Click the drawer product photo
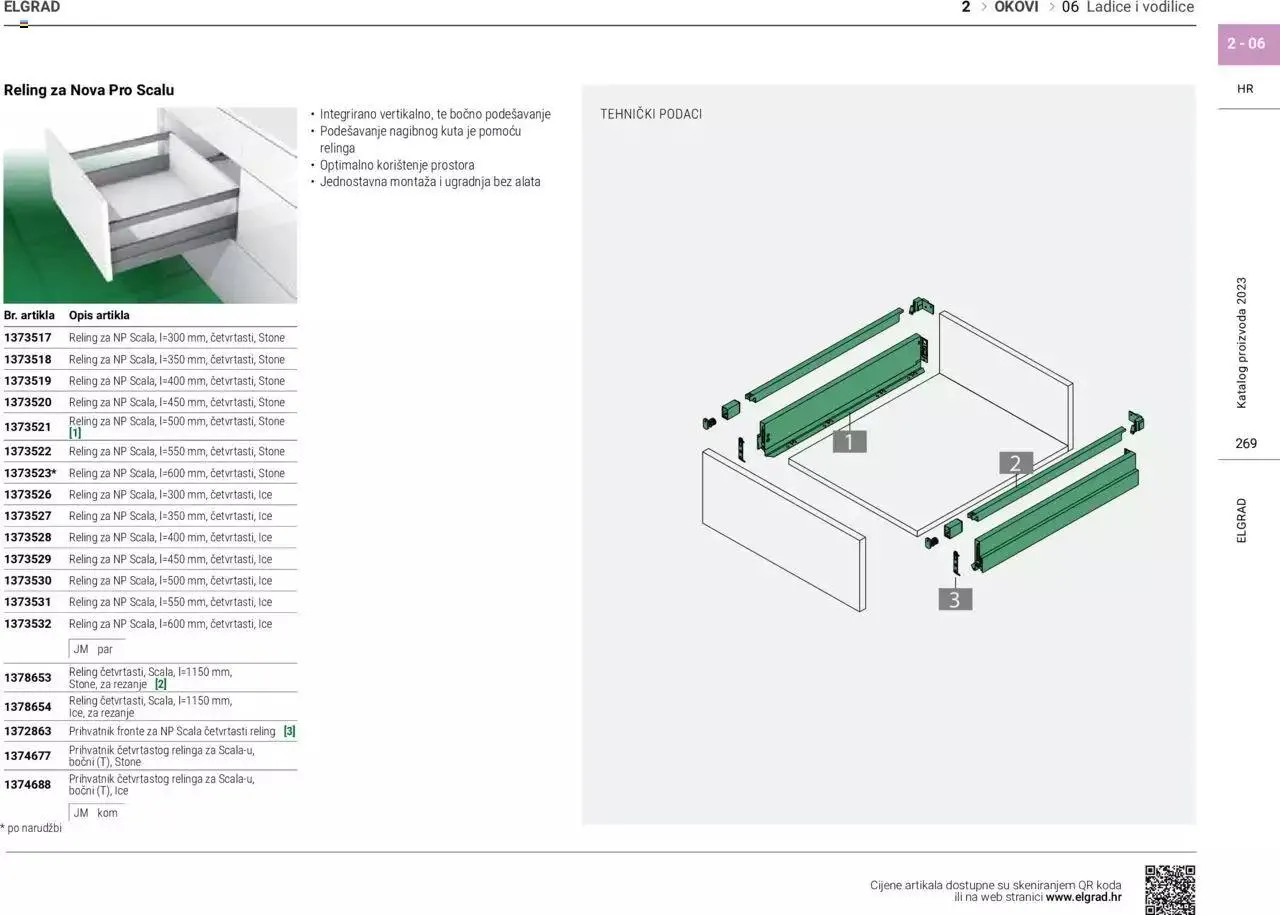This screenshot has height=915, width=1280. pos(150,205)
